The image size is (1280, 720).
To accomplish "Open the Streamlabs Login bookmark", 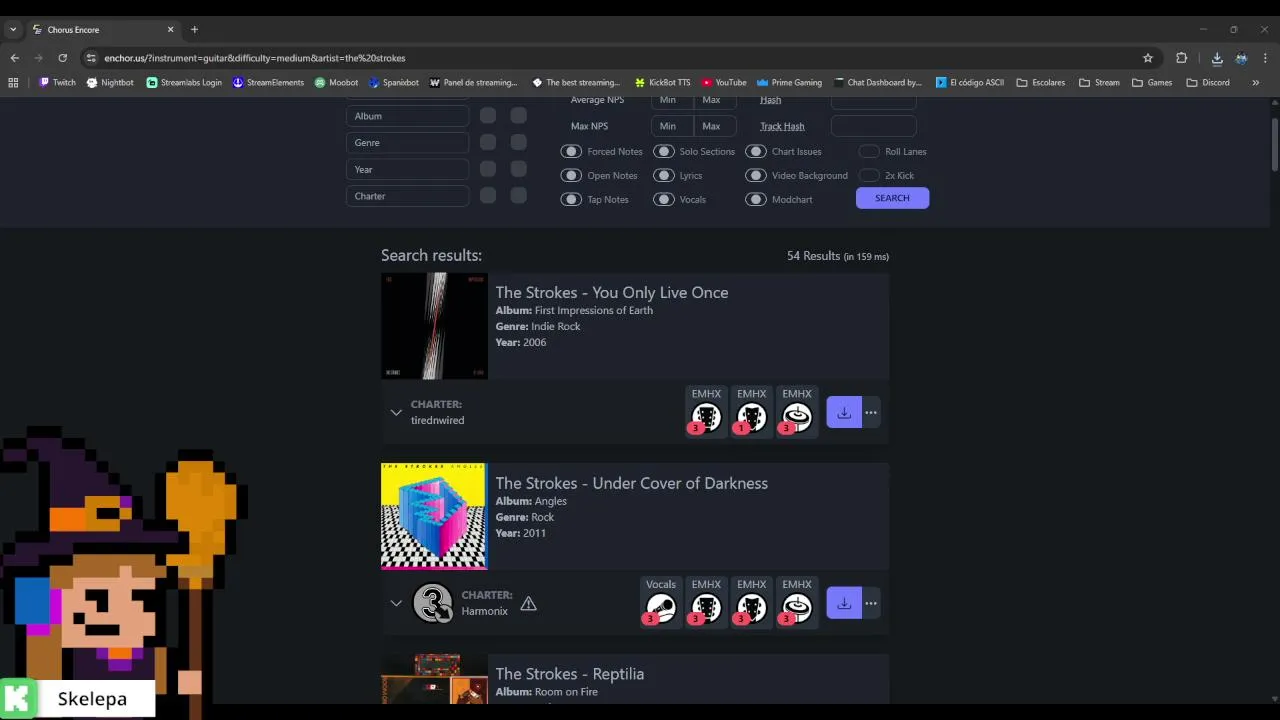I will (184, 83).
